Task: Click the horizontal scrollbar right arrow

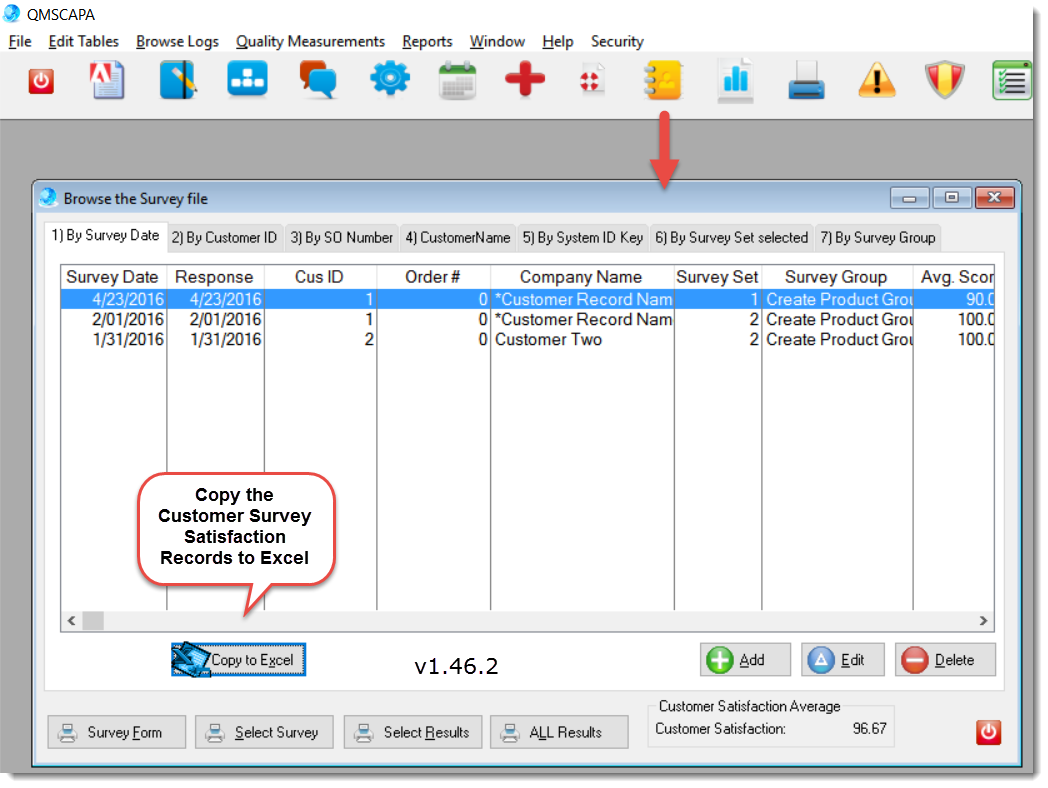Action: pos(983,621)
